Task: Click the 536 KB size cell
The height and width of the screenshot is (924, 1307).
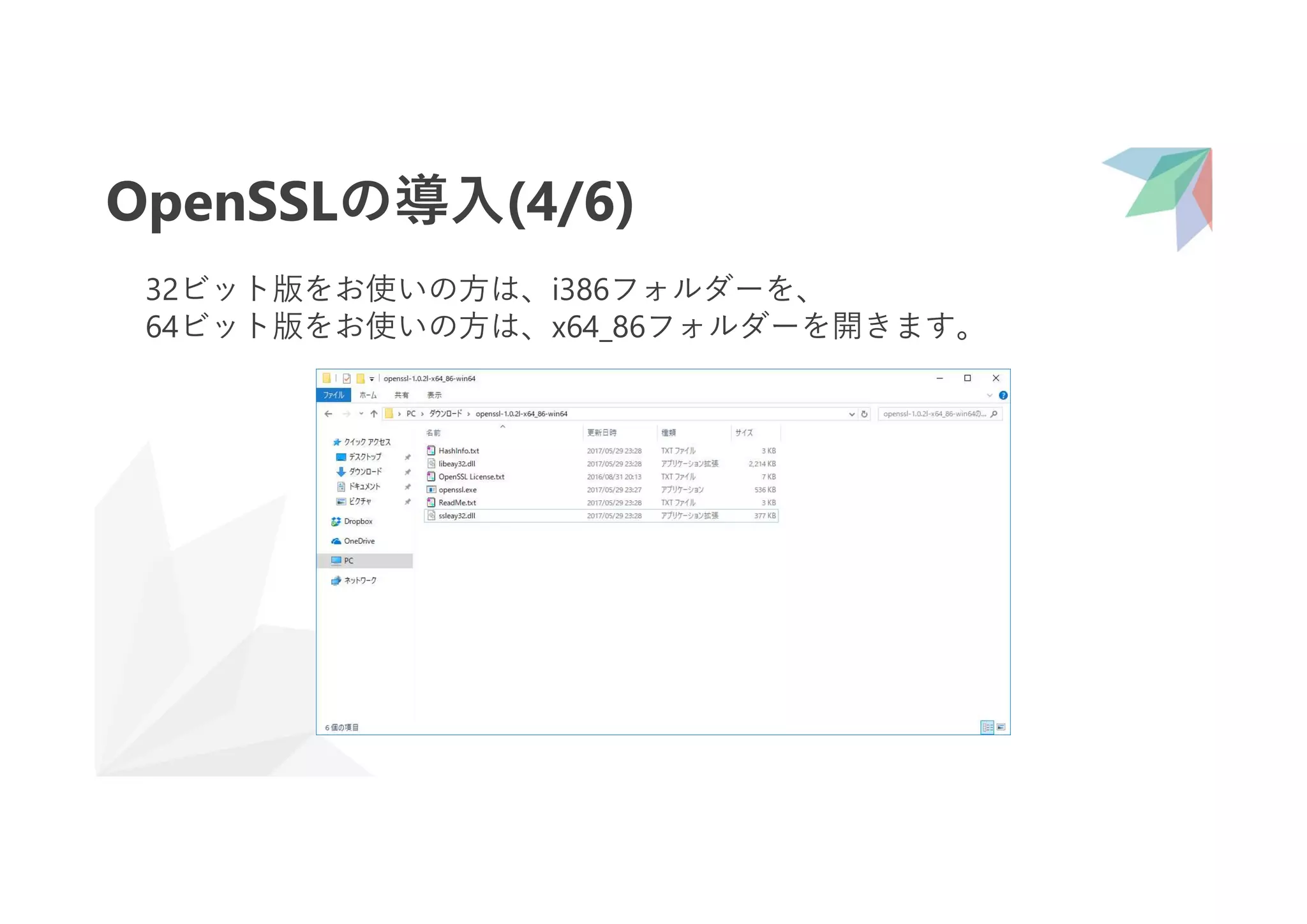Action: click(x=765, y=489)
